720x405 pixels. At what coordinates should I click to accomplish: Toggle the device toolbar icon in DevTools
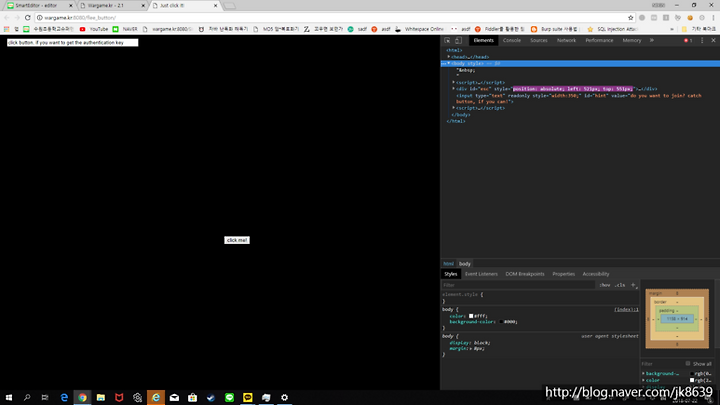point(458,40)
